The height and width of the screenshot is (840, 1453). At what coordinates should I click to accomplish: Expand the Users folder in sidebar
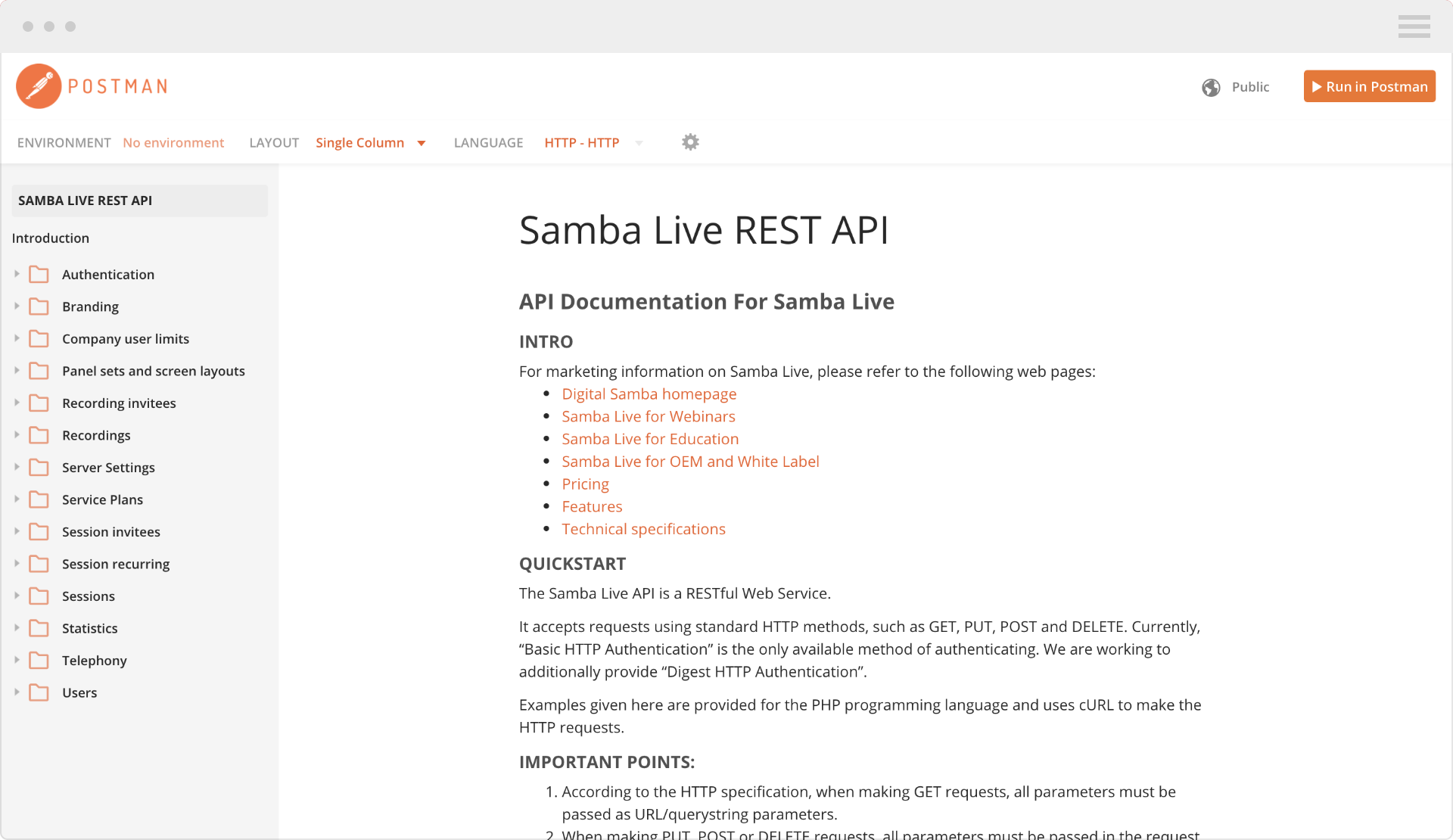[x=16, y=692]
